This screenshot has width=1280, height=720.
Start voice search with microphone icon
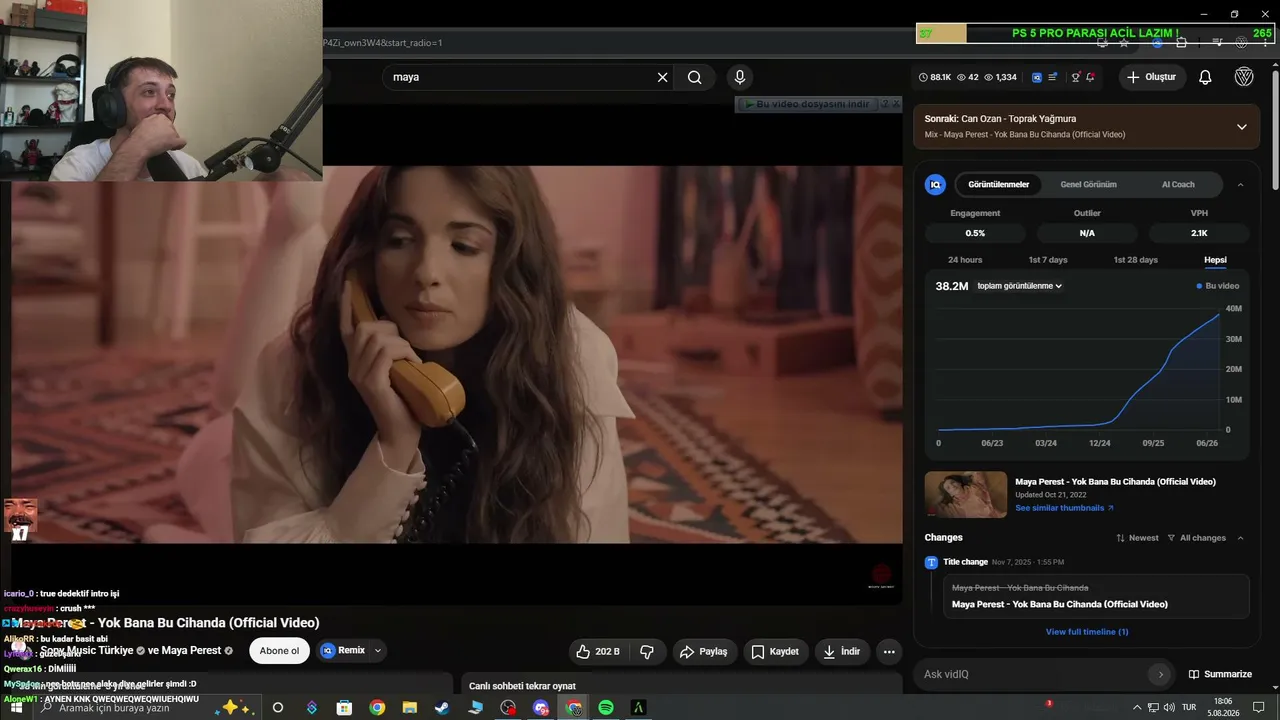740,77
